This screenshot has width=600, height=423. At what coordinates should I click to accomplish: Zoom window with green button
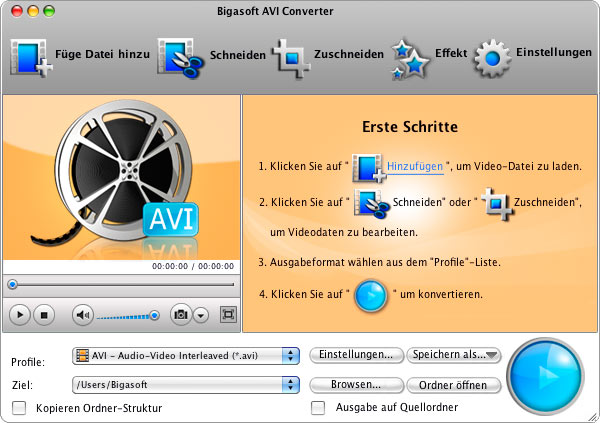point(49,11)
